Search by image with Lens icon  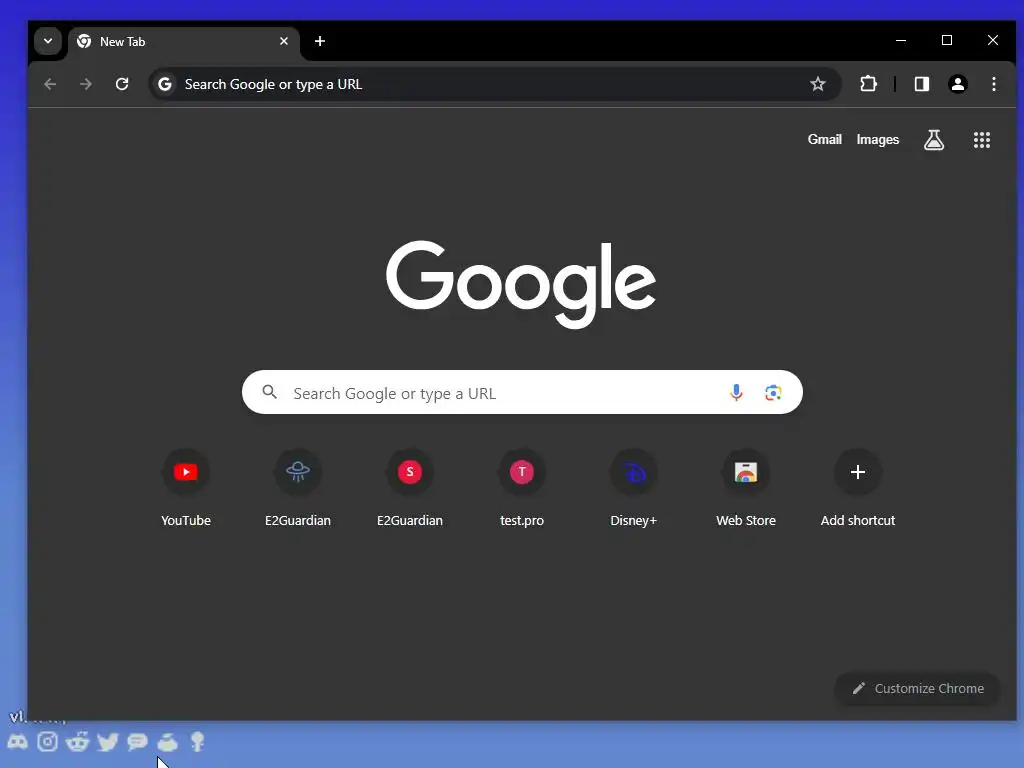coord(773,392)
